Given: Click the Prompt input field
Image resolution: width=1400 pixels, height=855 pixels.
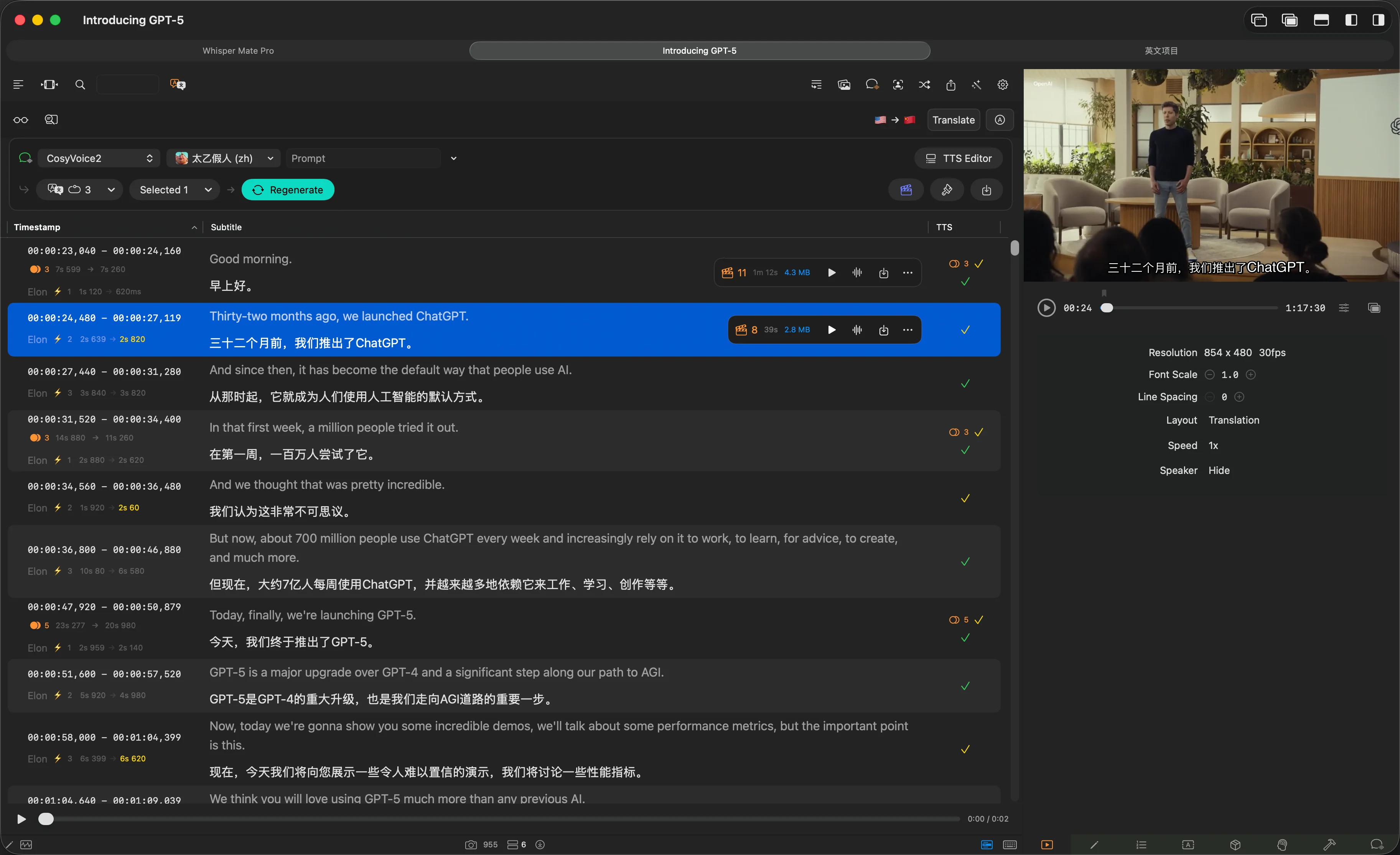Looking at the screenshot, I should [364, 158].
